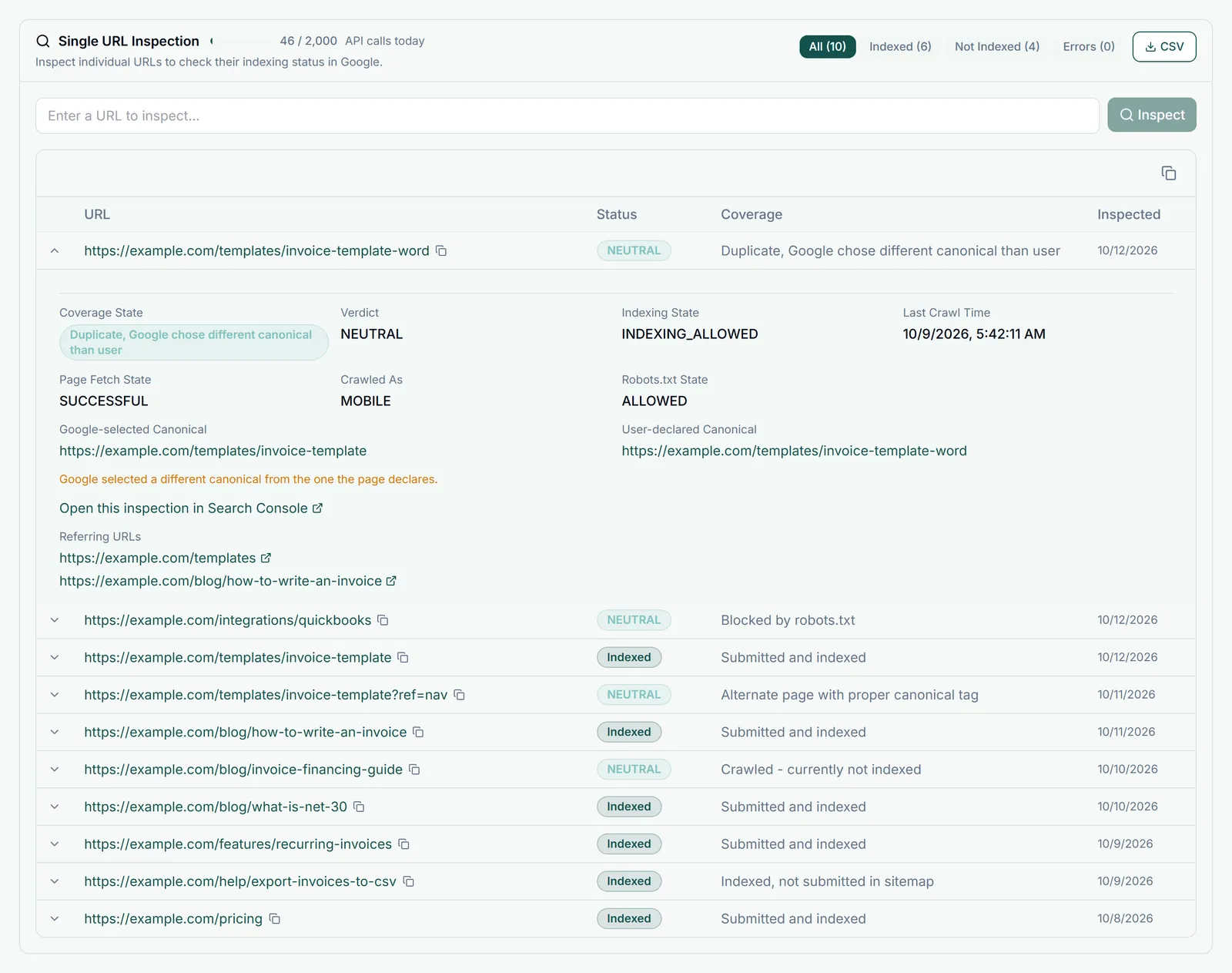Click the Inspected column header
The height and width of the screenshot is (973, 1232).
click(x=1129, y=215)
